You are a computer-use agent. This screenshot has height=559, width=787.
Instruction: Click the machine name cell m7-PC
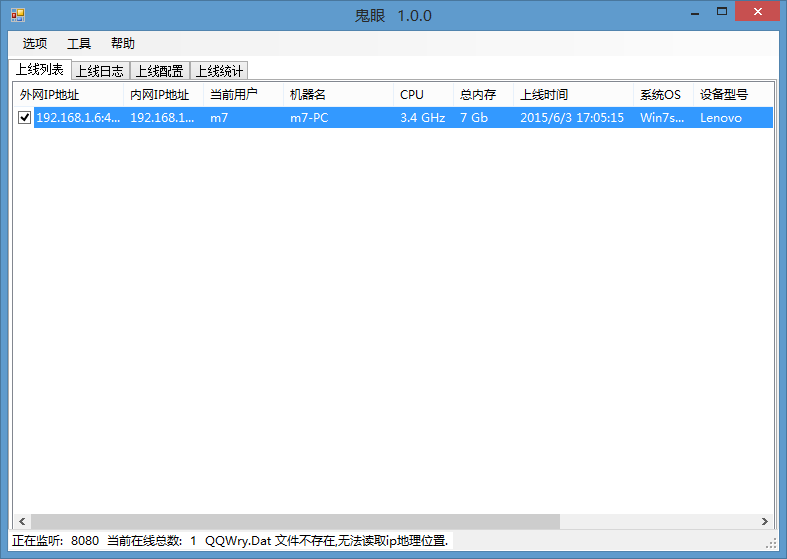click(309, 118)
